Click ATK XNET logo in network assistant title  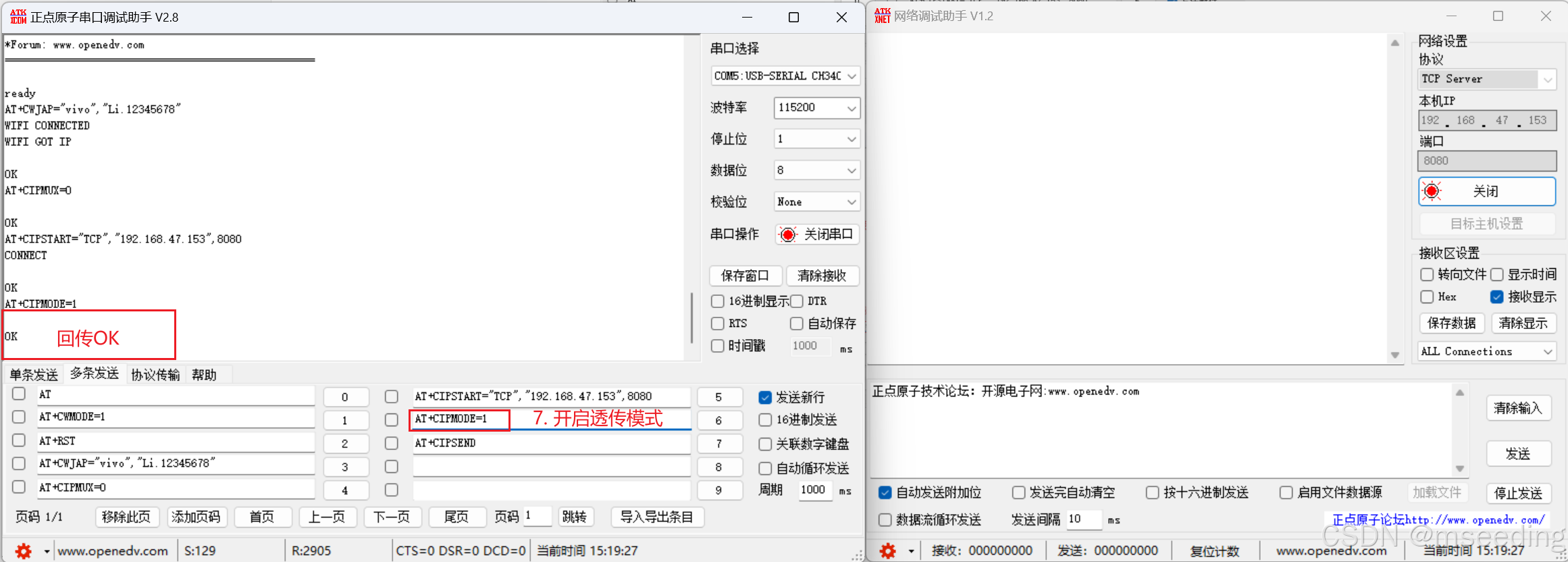(883, 16)
